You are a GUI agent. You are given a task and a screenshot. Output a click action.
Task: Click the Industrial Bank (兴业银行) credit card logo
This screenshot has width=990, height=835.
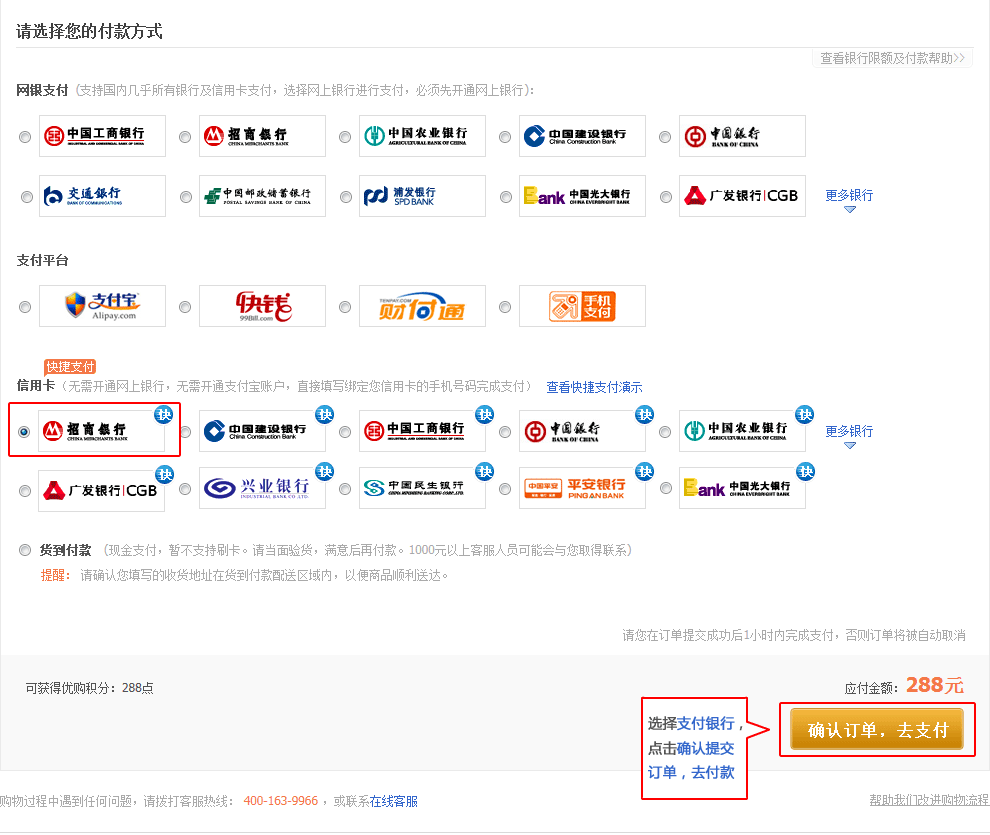[x=262, y=489]
